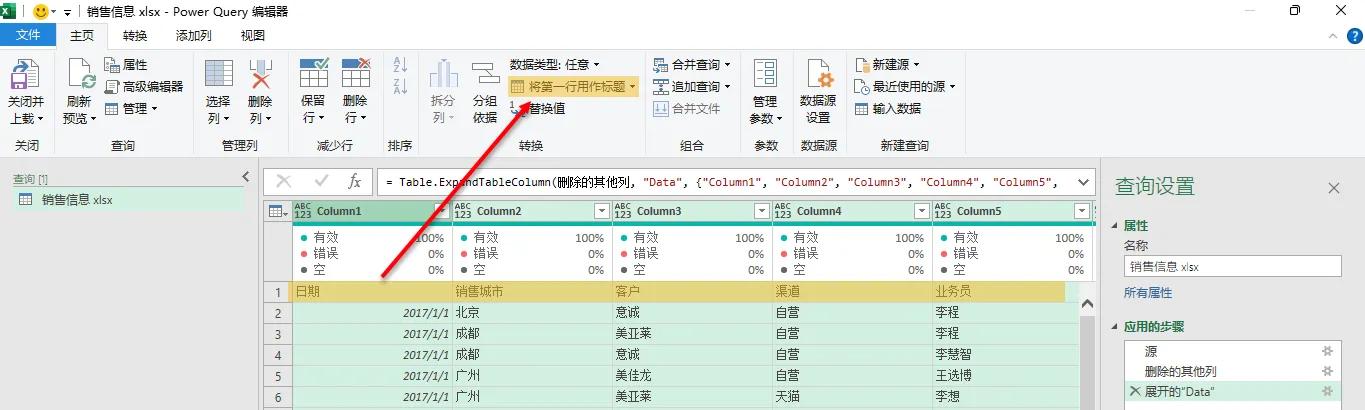Viewport: 1365px width, 410px height.
Task: Click the 所有属性 link
Action: coord(1148,293)
